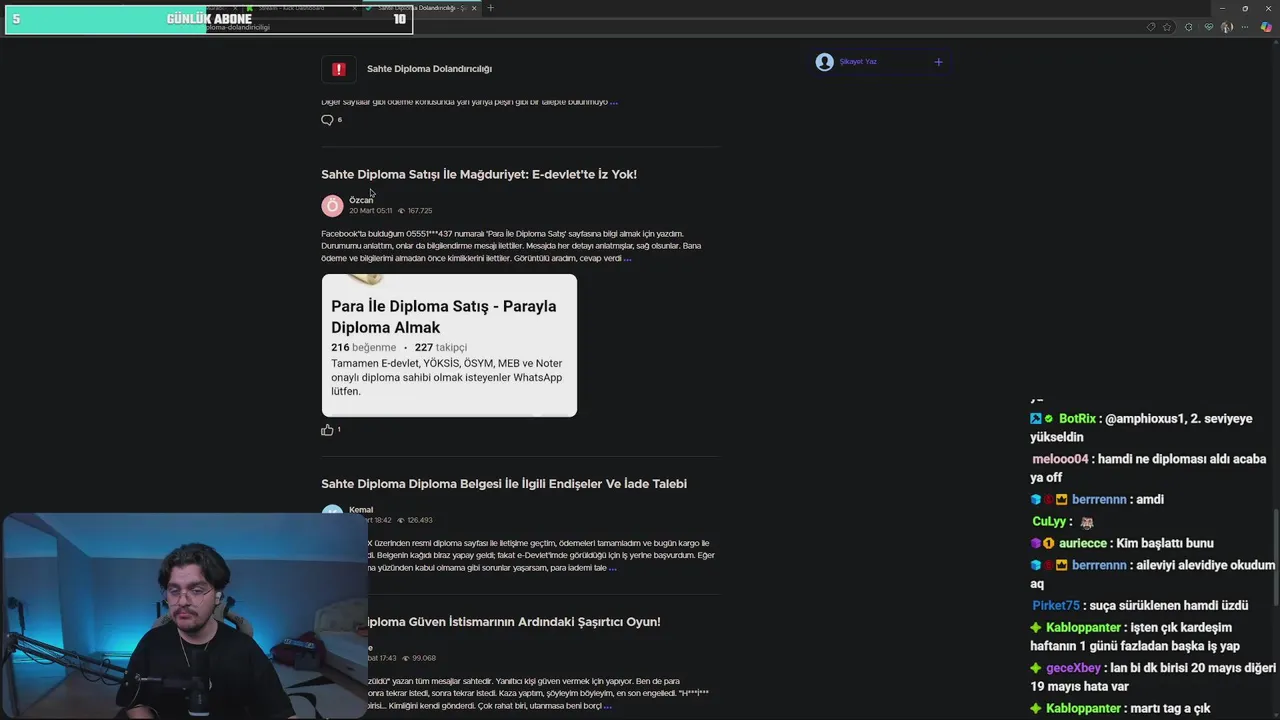Click the red exclamation icon beside Sahte Diploma Dolandırıcılığı
The image size is (1280, 720).
coord(338,69)
